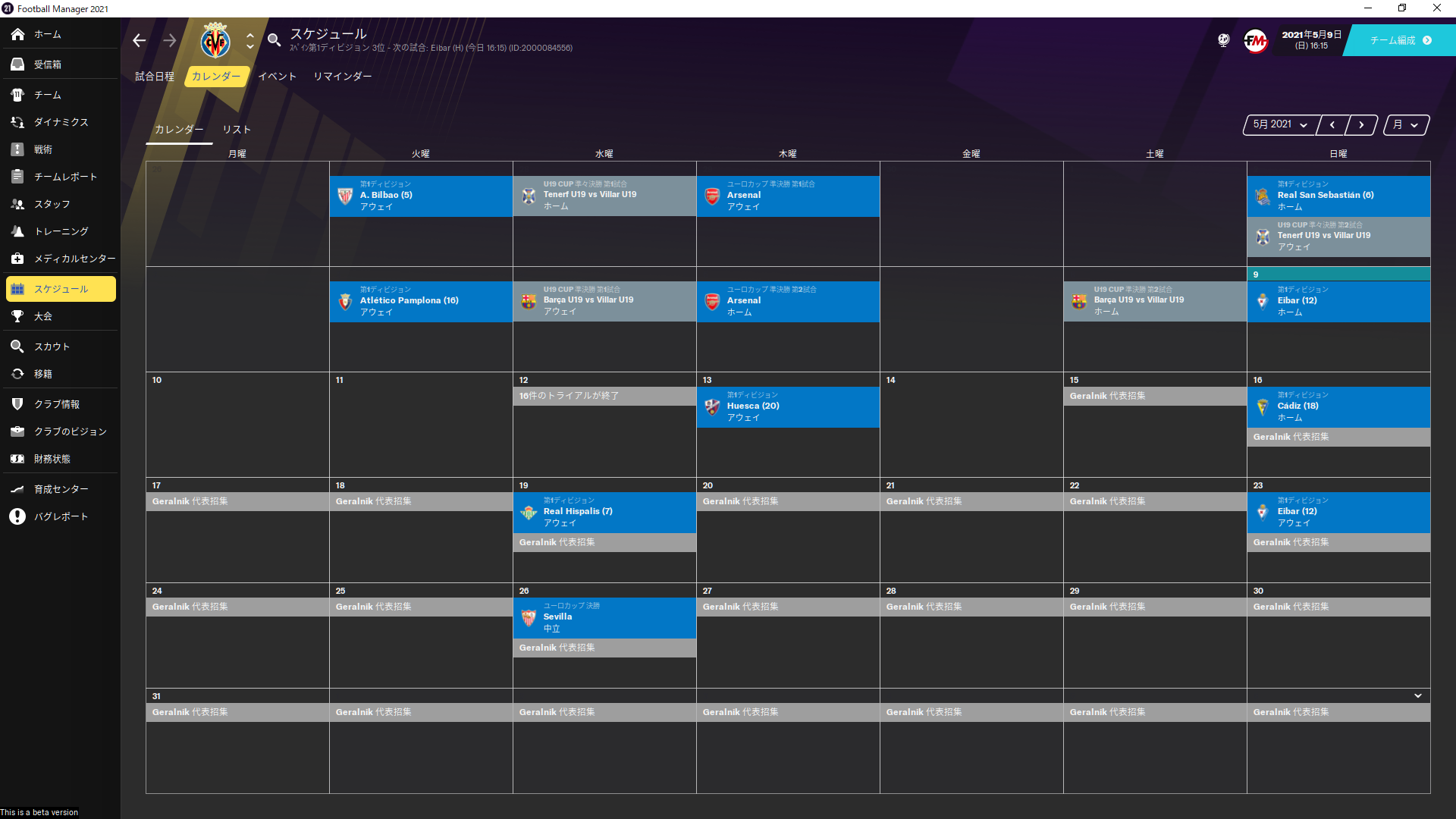Image resolution: width=1456 pixels, height=819 pixels.
Task: Open the スケジュール sidebar entry
Action: coord(61,289)
